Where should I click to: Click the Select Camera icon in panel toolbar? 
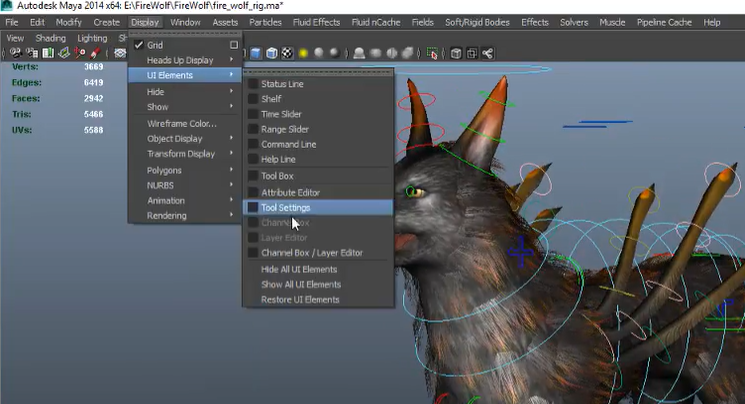point(15,53)
